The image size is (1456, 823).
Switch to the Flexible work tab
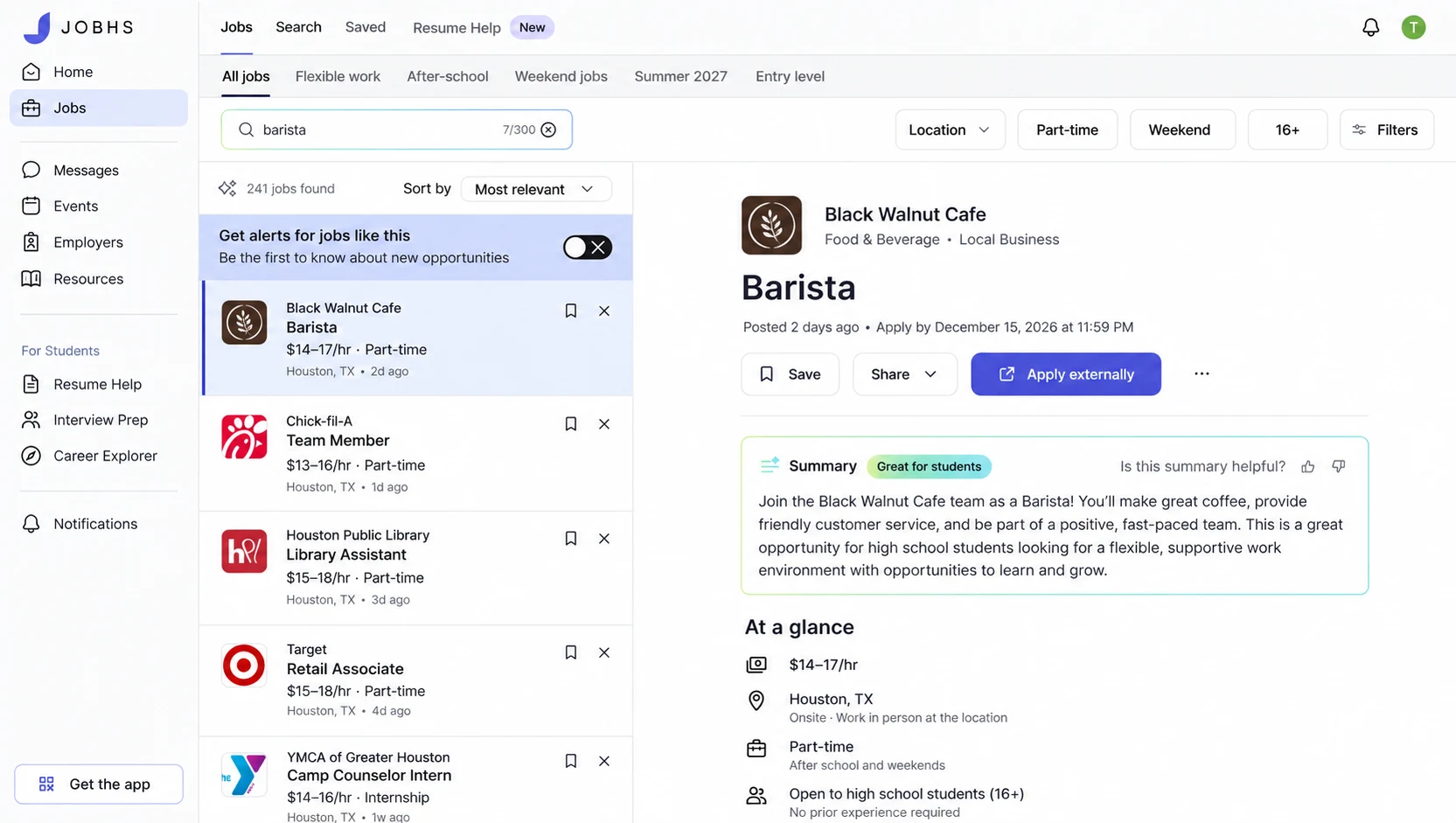pos(338,76)
